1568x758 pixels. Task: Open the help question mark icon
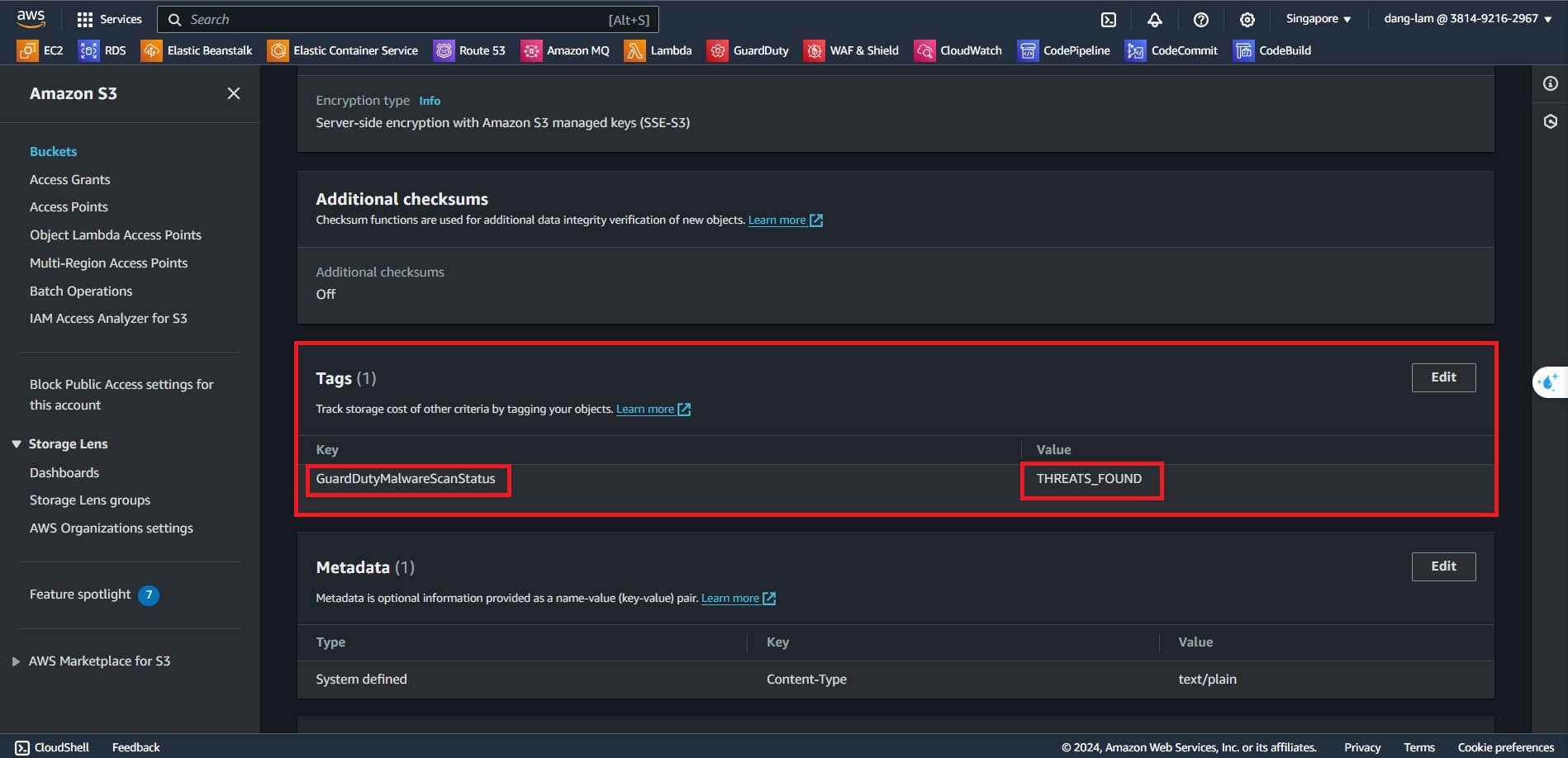click(x=1201, y=20)
